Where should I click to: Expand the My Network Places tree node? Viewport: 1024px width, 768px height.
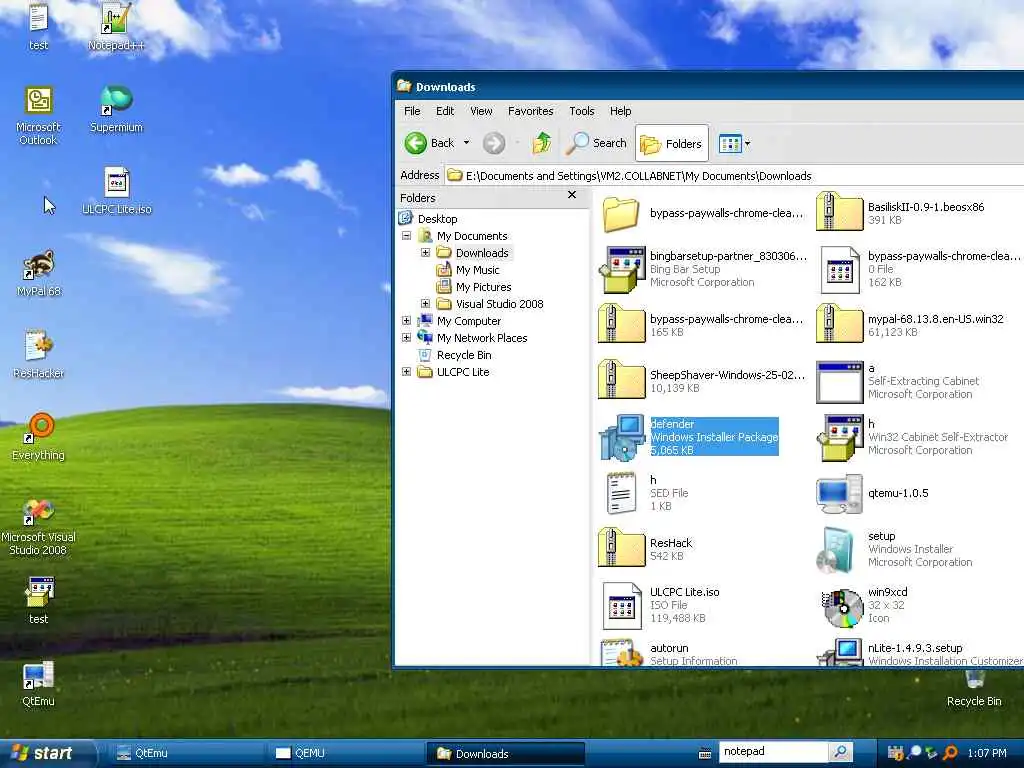tap(406, 338)
